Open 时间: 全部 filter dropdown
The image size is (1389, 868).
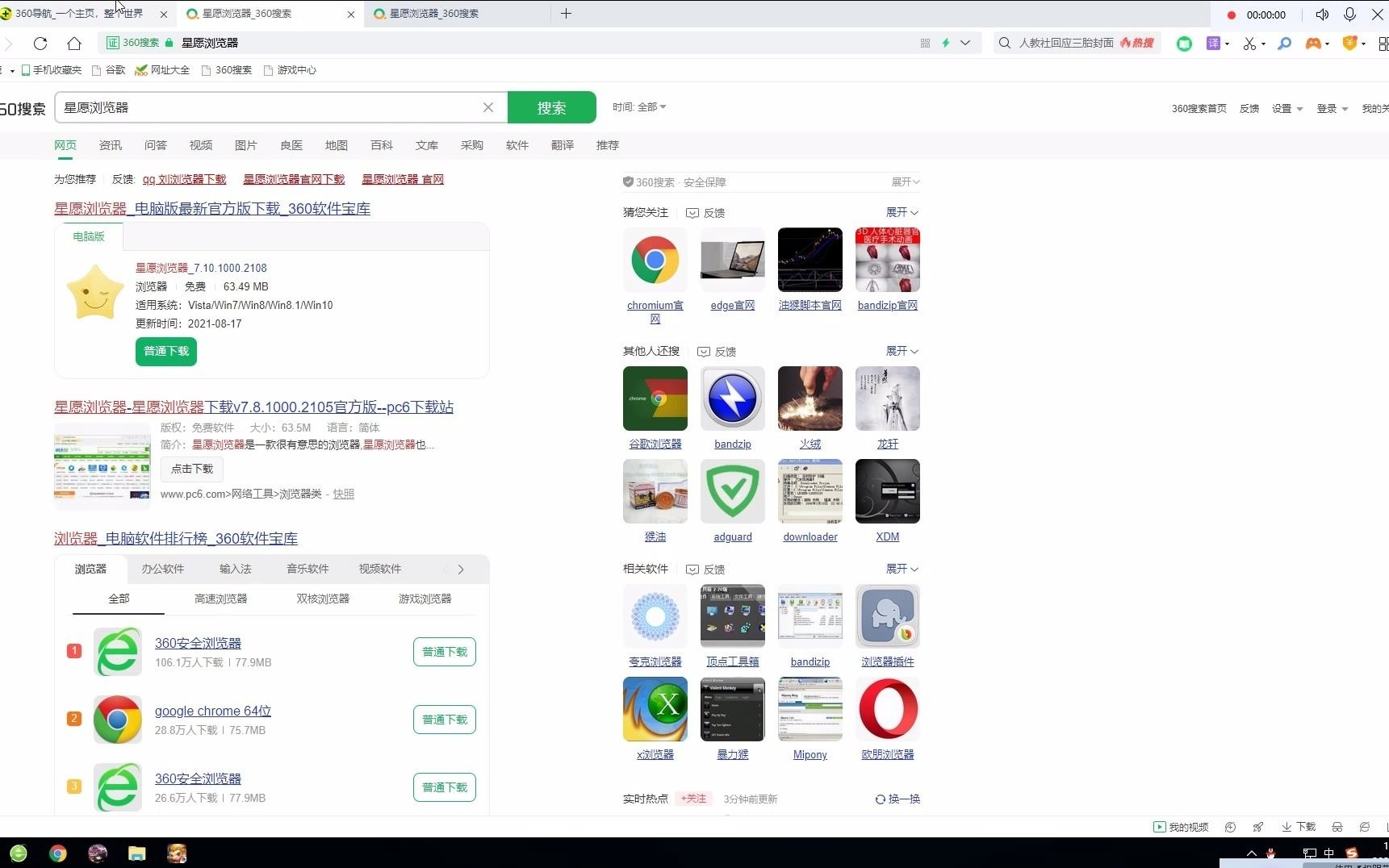coord(639,106)
